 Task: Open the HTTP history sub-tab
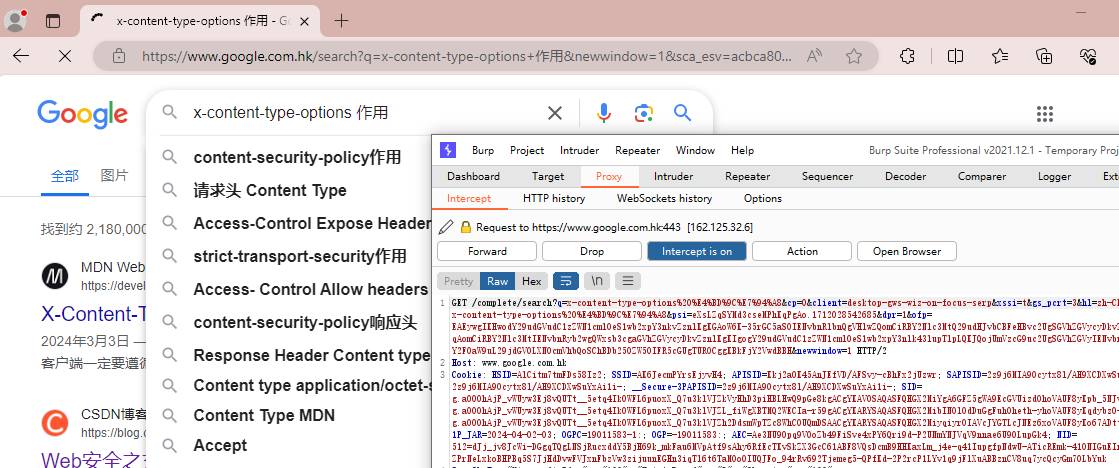(554, 198)
